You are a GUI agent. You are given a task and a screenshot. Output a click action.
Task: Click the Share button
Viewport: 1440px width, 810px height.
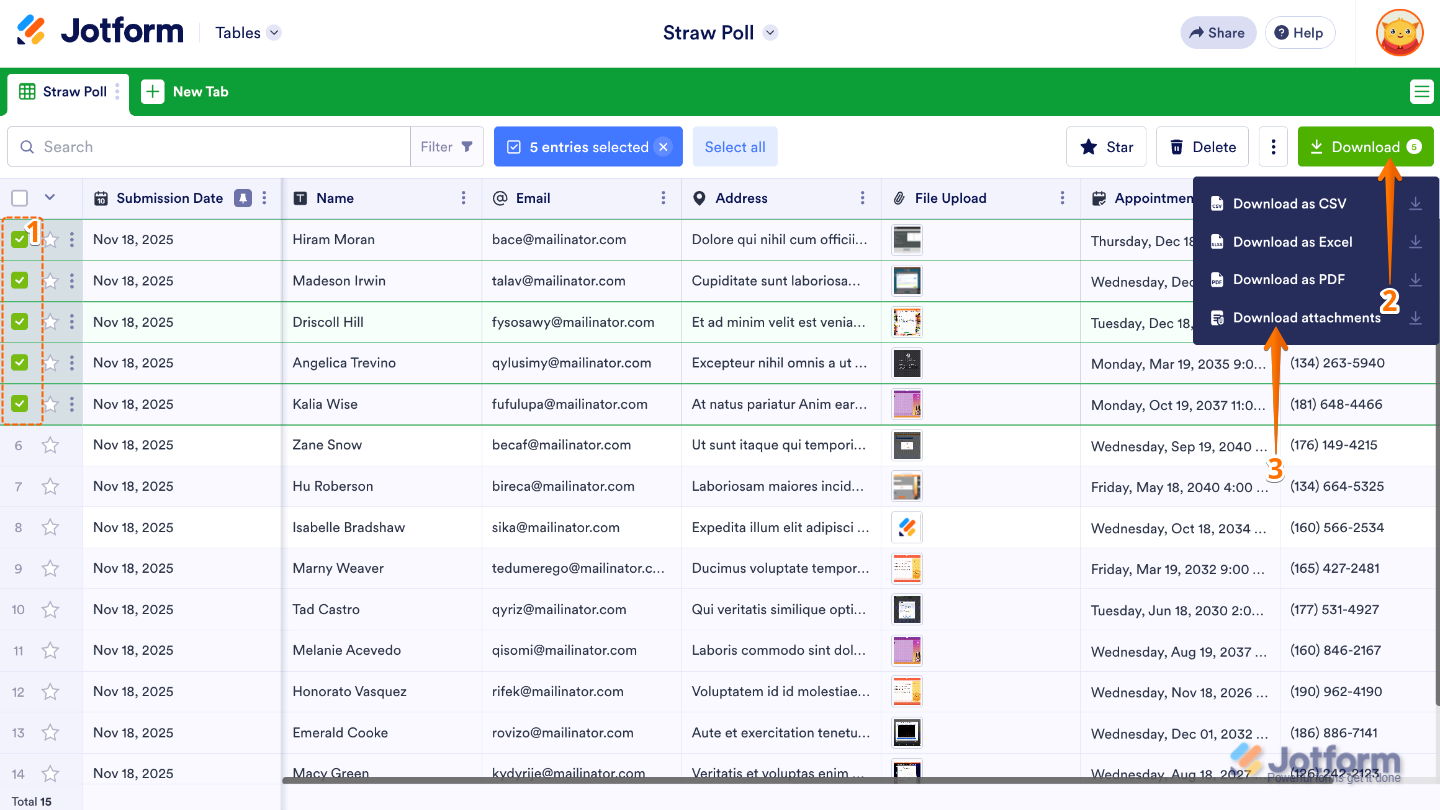[1218, 32]
